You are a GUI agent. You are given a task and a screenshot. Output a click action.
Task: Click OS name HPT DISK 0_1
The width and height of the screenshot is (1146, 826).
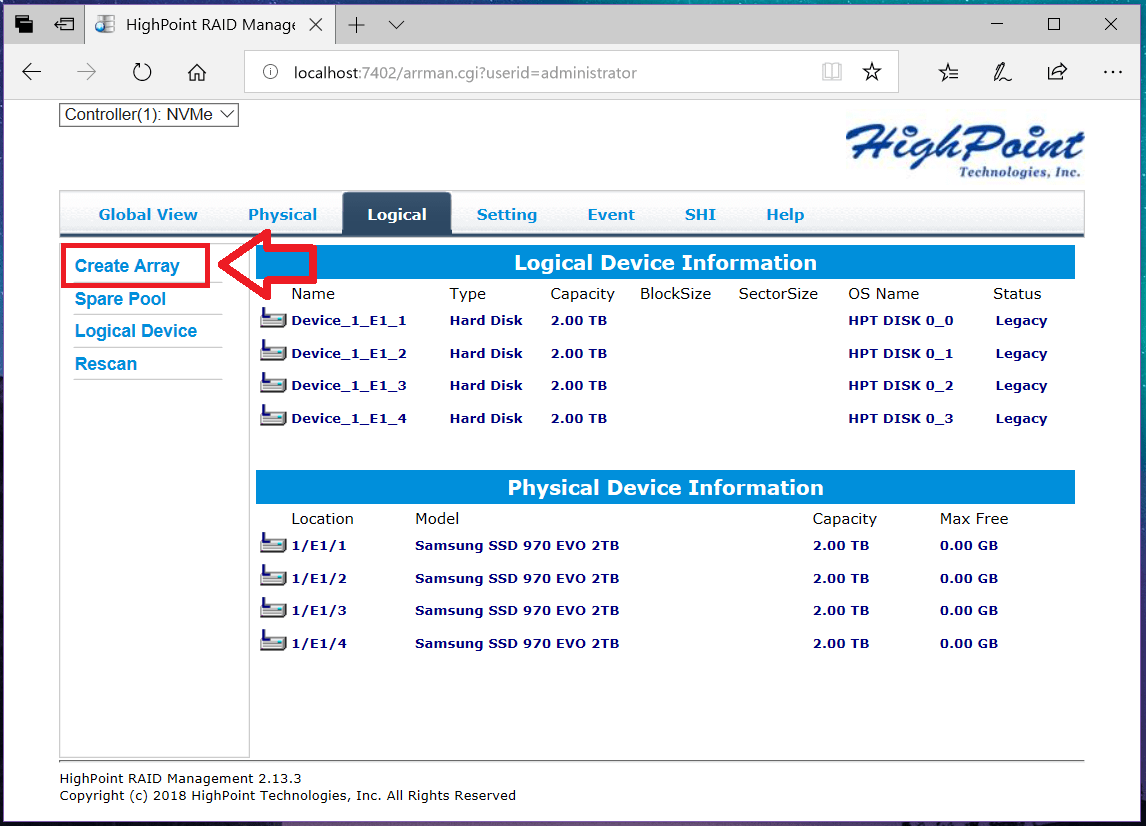click(x=900, y=353)
